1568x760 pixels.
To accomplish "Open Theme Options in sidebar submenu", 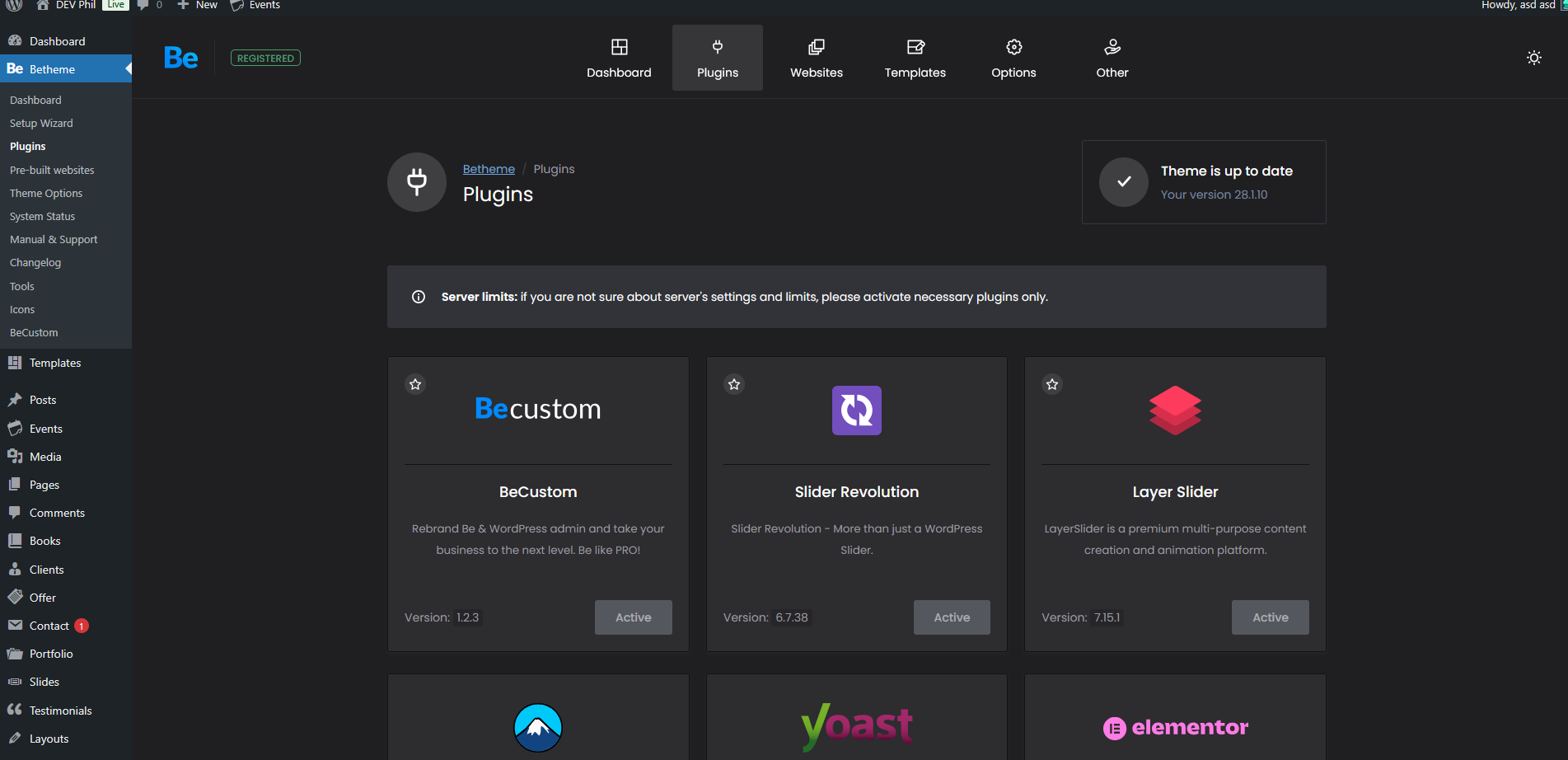I will pos(46,193).
